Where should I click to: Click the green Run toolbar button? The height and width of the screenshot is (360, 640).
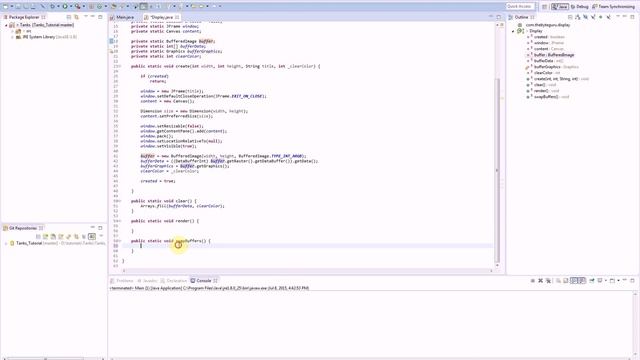coord(65,6)
